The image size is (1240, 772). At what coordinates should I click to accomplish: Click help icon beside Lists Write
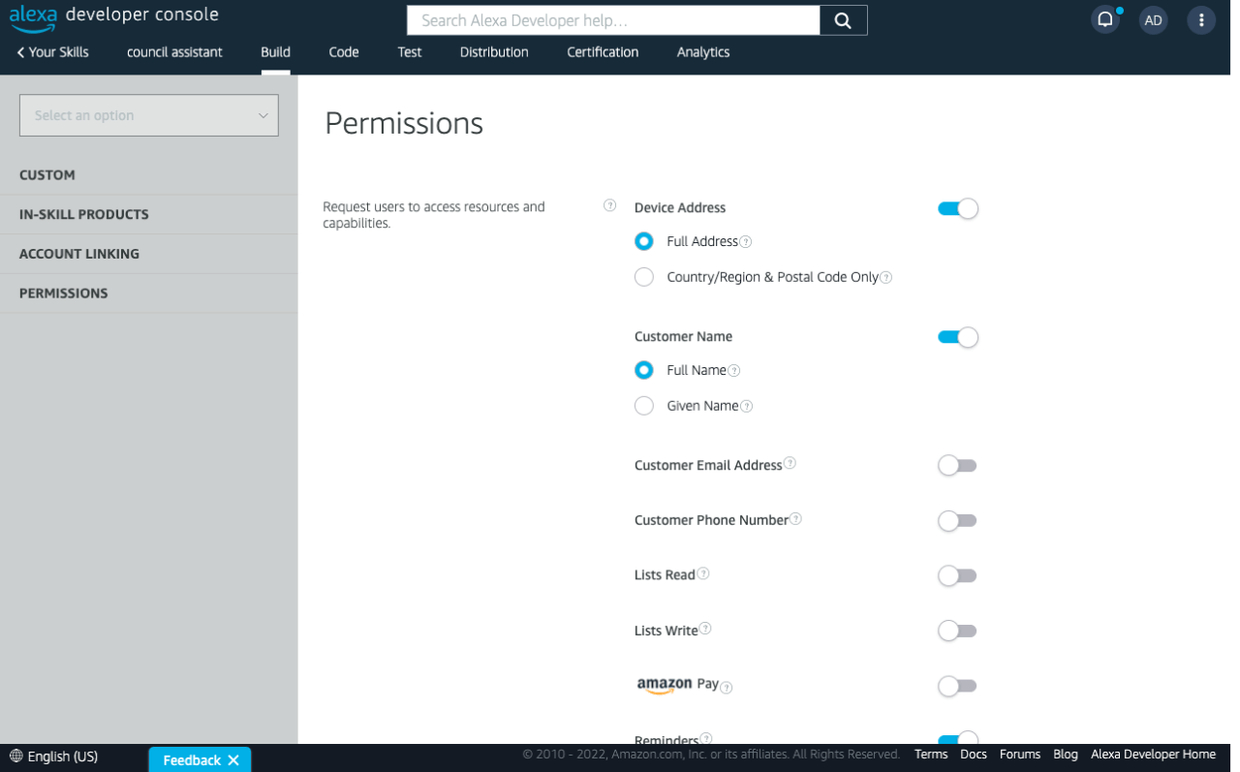(x=705, y=629)
